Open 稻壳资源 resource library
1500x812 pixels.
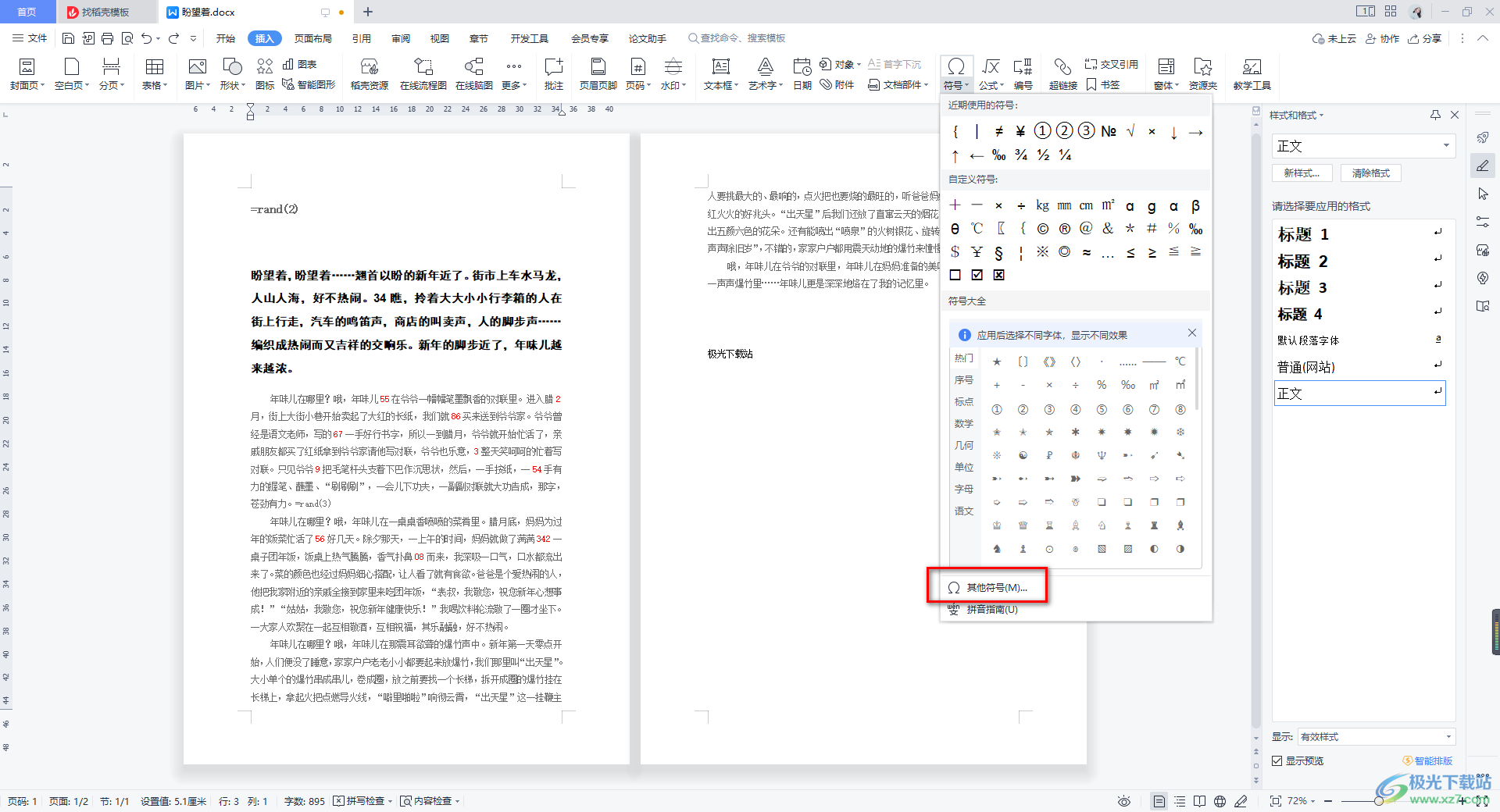click(370, 73)
